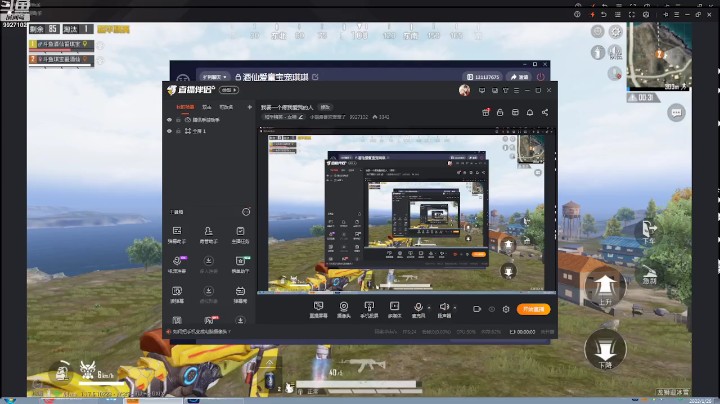Click the emulator fullscreen icon in top bar
Viewport: 720px width, 404px height.
pos(632,15)
